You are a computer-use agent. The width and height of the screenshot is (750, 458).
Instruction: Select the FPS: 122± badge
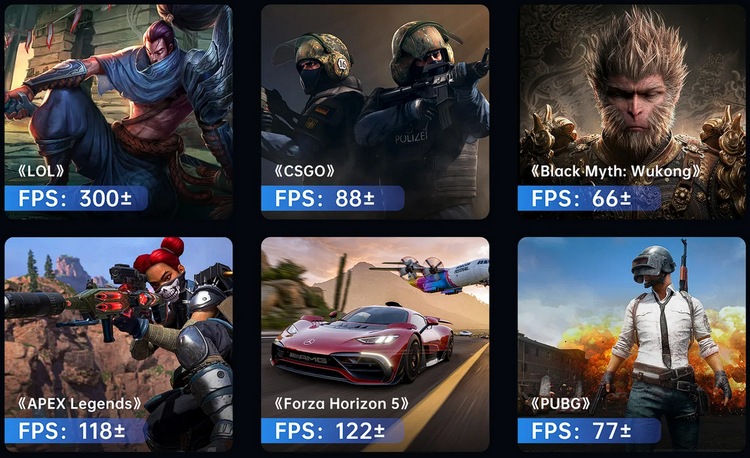[332, 431]
